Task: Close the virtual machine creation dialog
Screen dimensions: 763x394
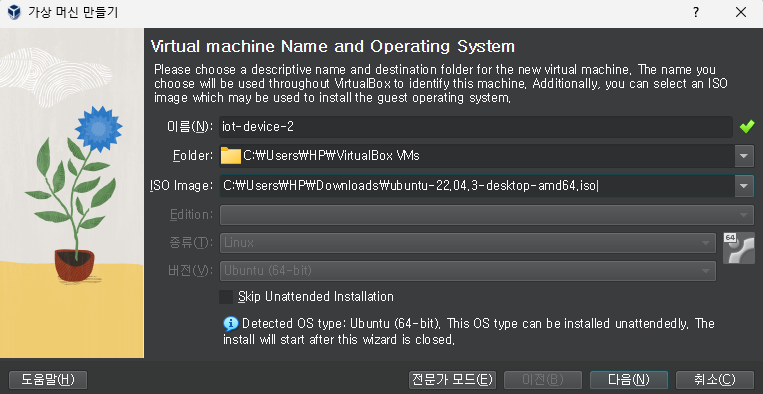Action: (x=741, y=13)
